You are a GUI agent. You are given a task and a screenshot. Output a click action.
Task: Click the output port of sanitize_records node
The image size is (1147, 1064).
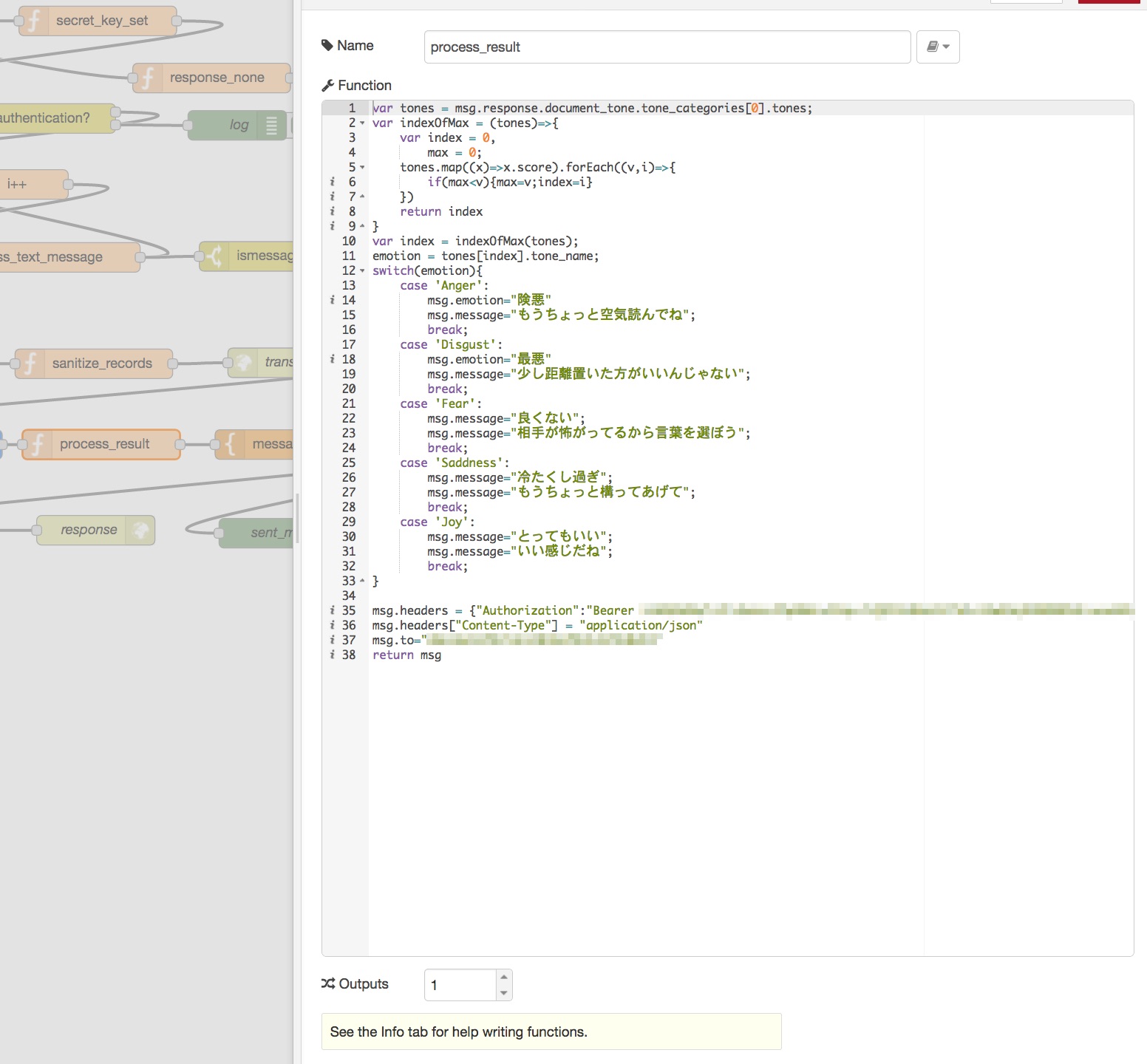click(173, 364)
